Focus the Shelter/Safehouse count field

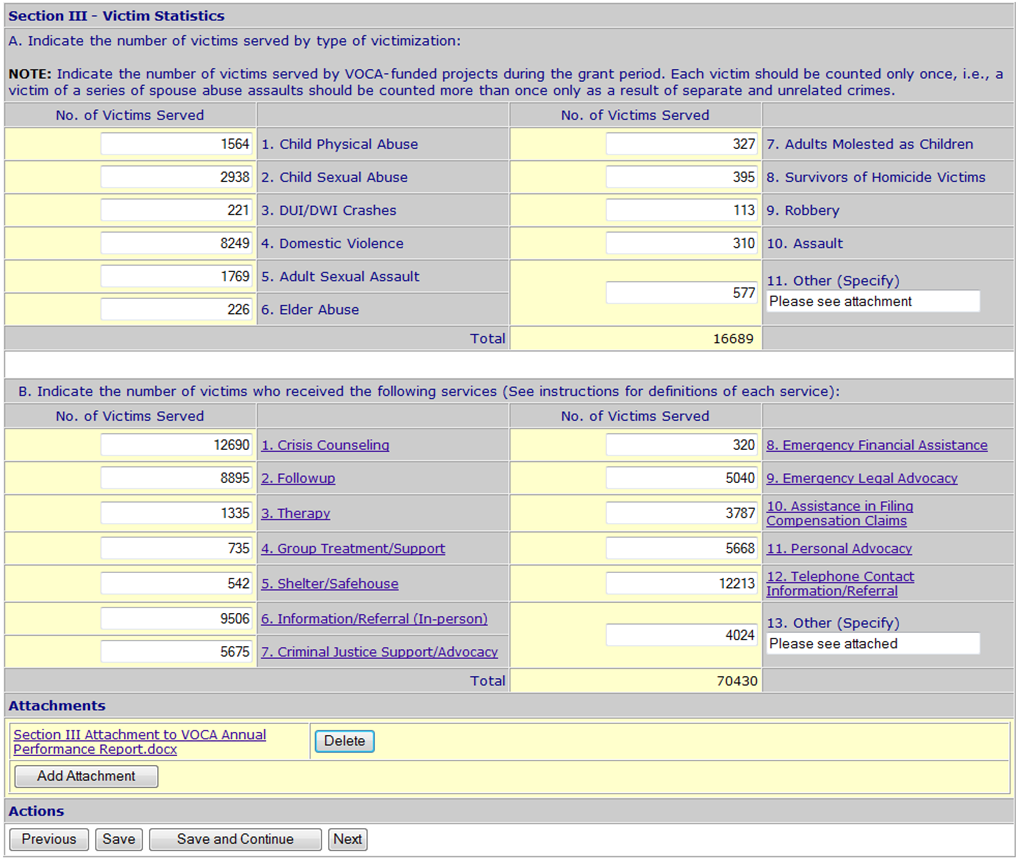tap(176, 583)
